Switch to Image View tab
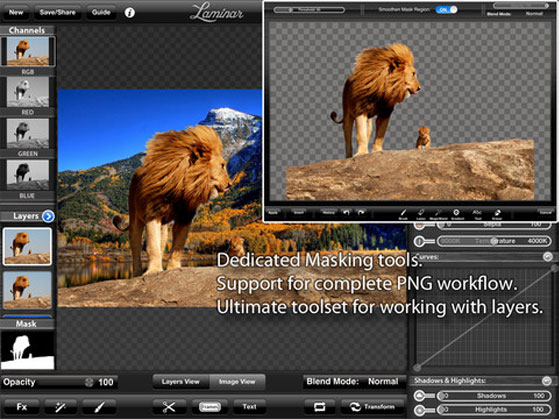 [237, 381]
